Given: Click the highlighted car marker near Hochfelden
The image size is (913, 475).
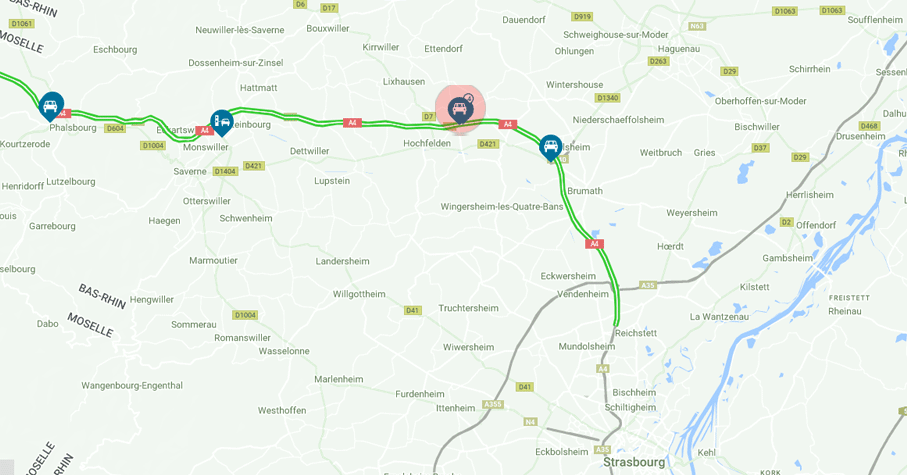Looking at the screenshot, I should [x=460, y=110].
